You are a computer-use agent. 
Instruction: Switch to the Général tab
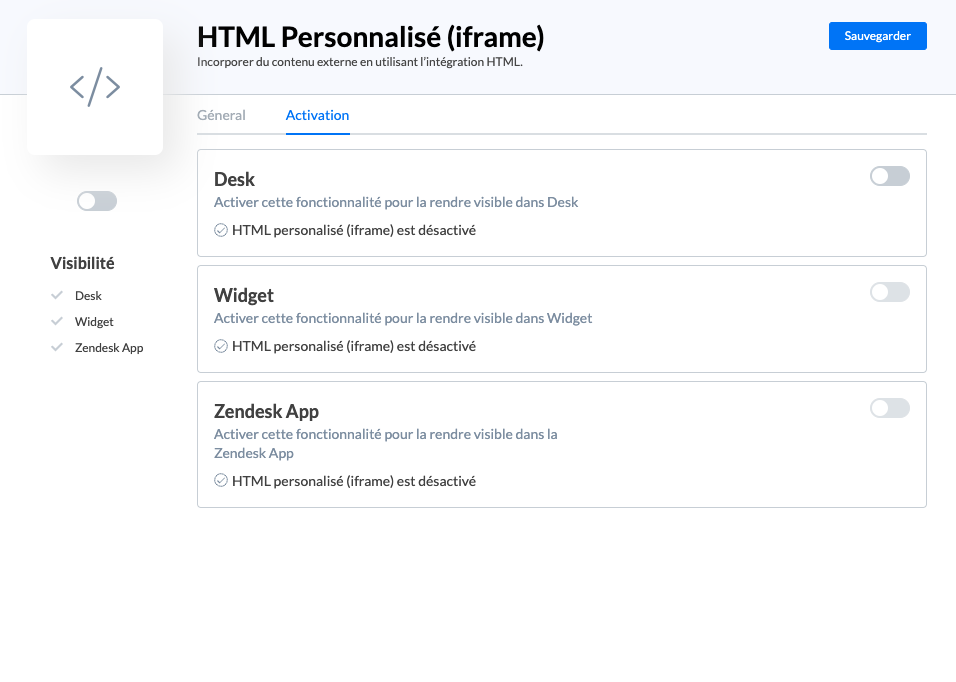(x=221, y=115)
